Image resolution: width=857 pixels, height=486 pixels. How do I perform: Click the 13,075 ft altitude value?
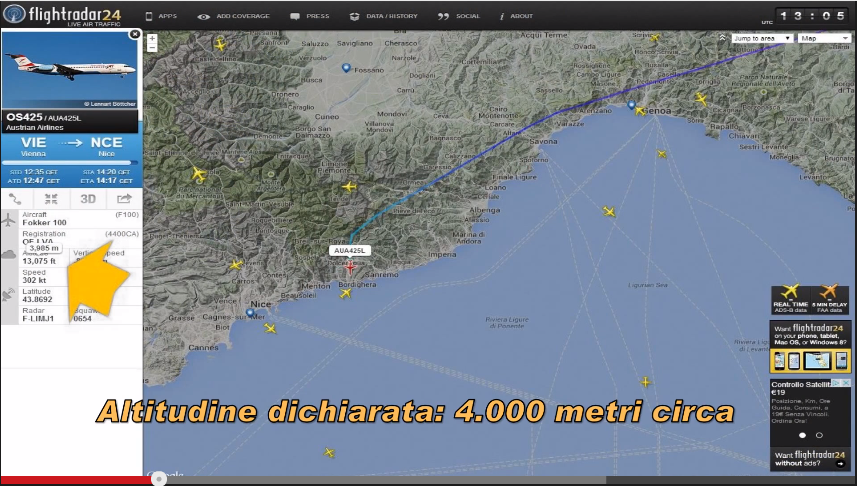(x=39, y=261)
